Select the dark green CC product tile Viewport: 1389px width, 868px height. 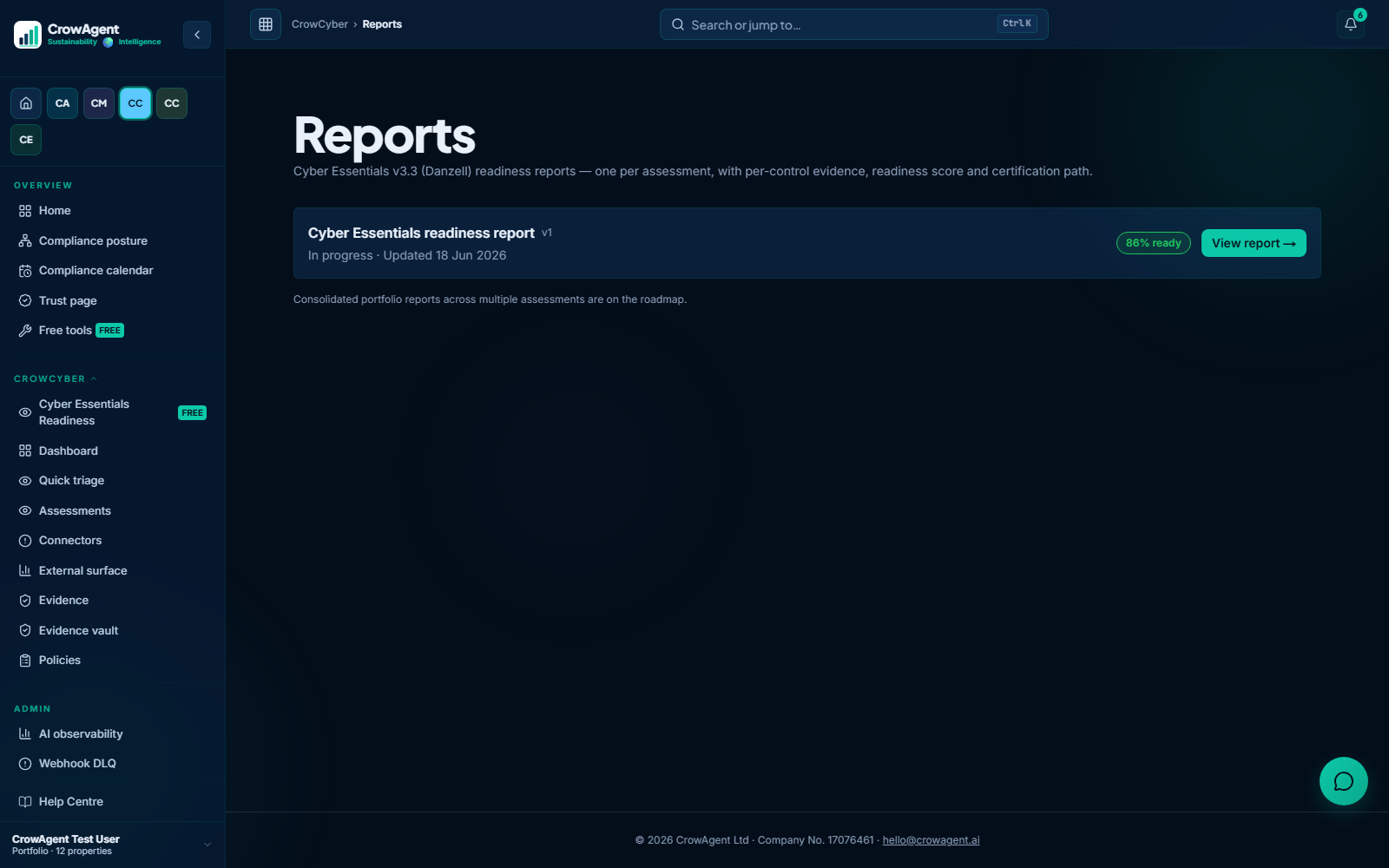(x=172, y=103)
